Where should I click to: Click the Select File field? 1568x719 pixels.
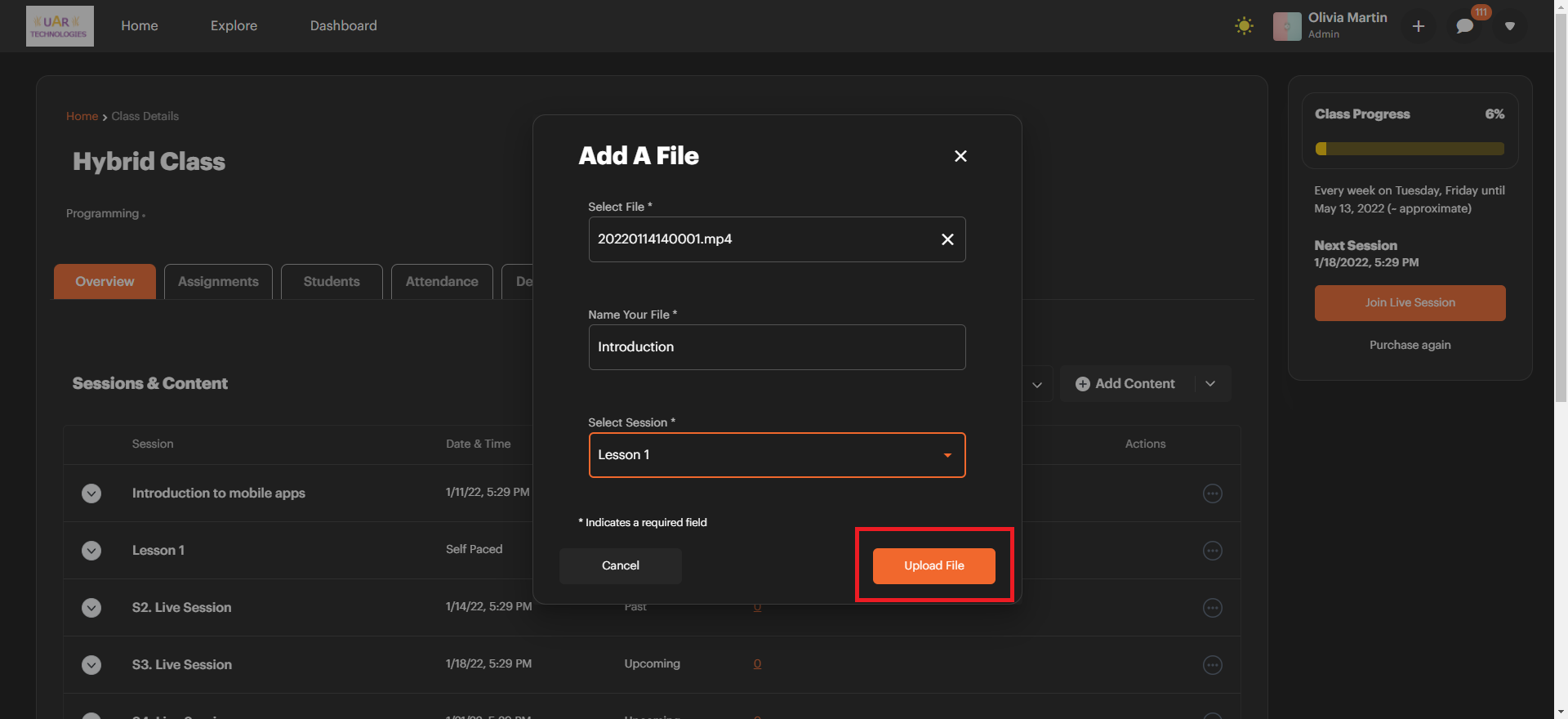click(x=777, y=239)
